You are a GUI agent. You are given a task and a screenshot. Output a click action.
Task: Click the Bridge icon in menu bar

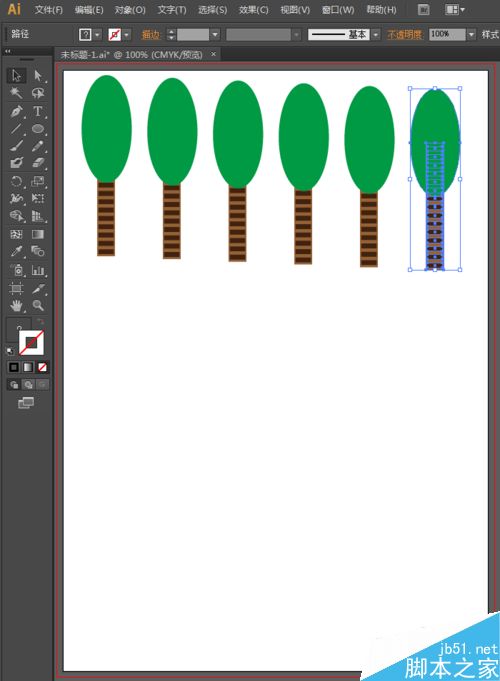click(x=424, y=10)
